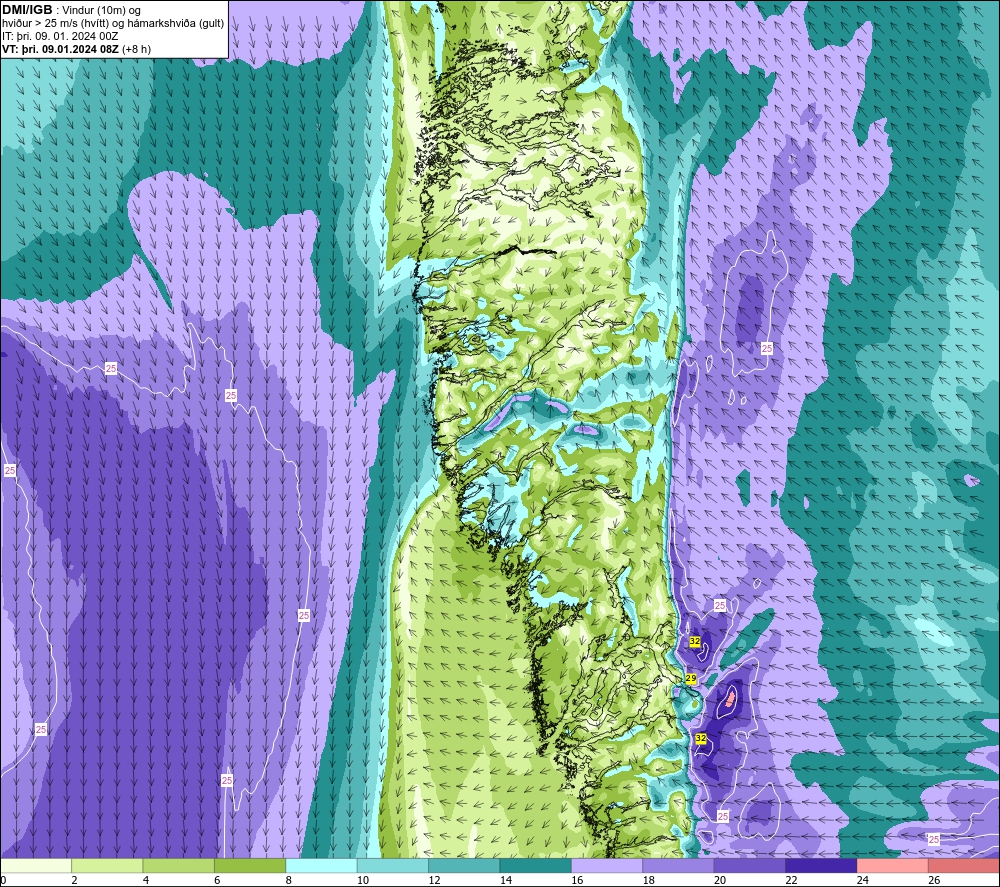Select the 2–4 m/s light green legend swatch
The width and height of the screenshot is (1000, 887).
[107, 865]
